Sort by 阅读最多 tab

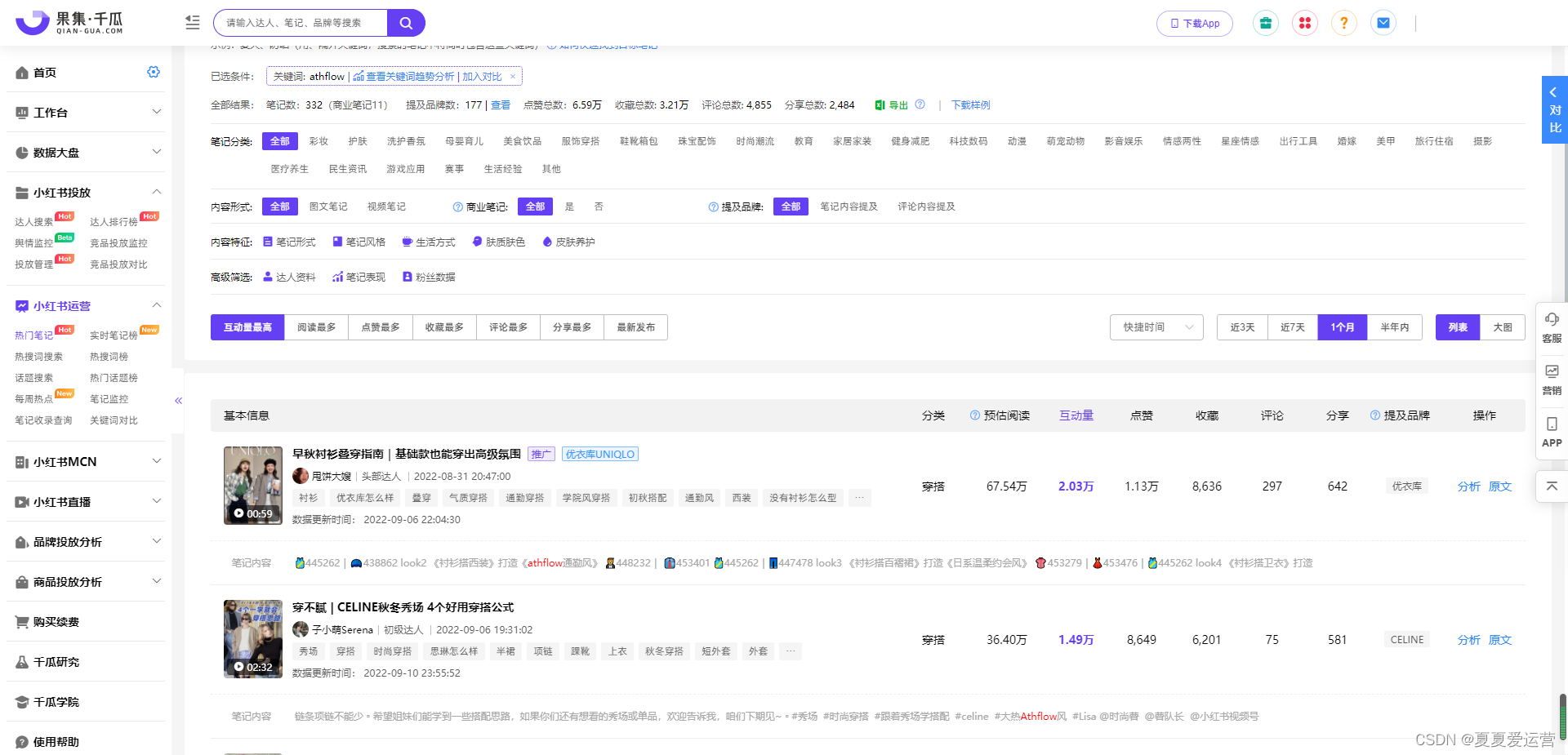[x=317, y=327]
